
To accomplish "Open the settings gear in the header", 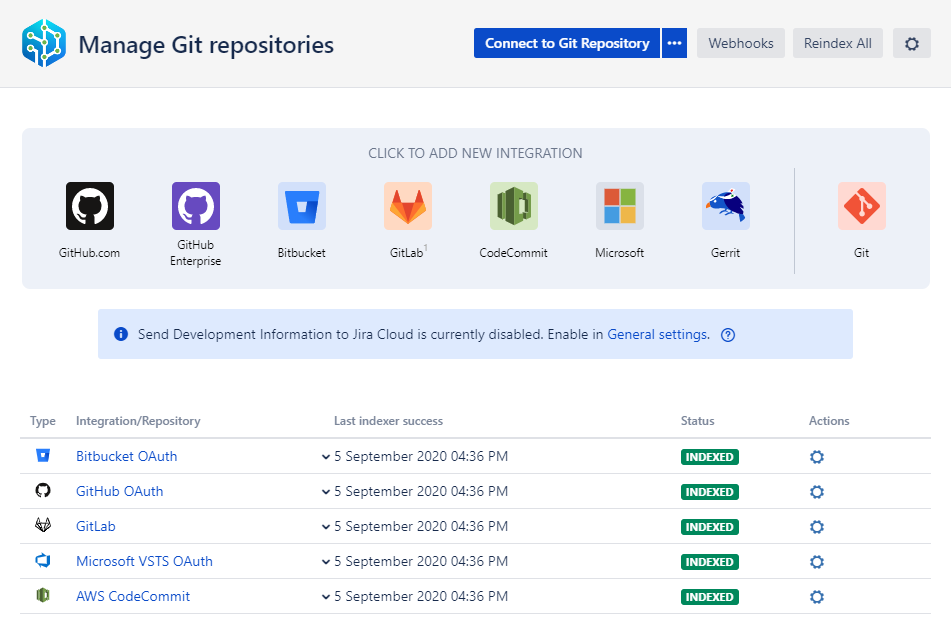I will tap(912, 44).
